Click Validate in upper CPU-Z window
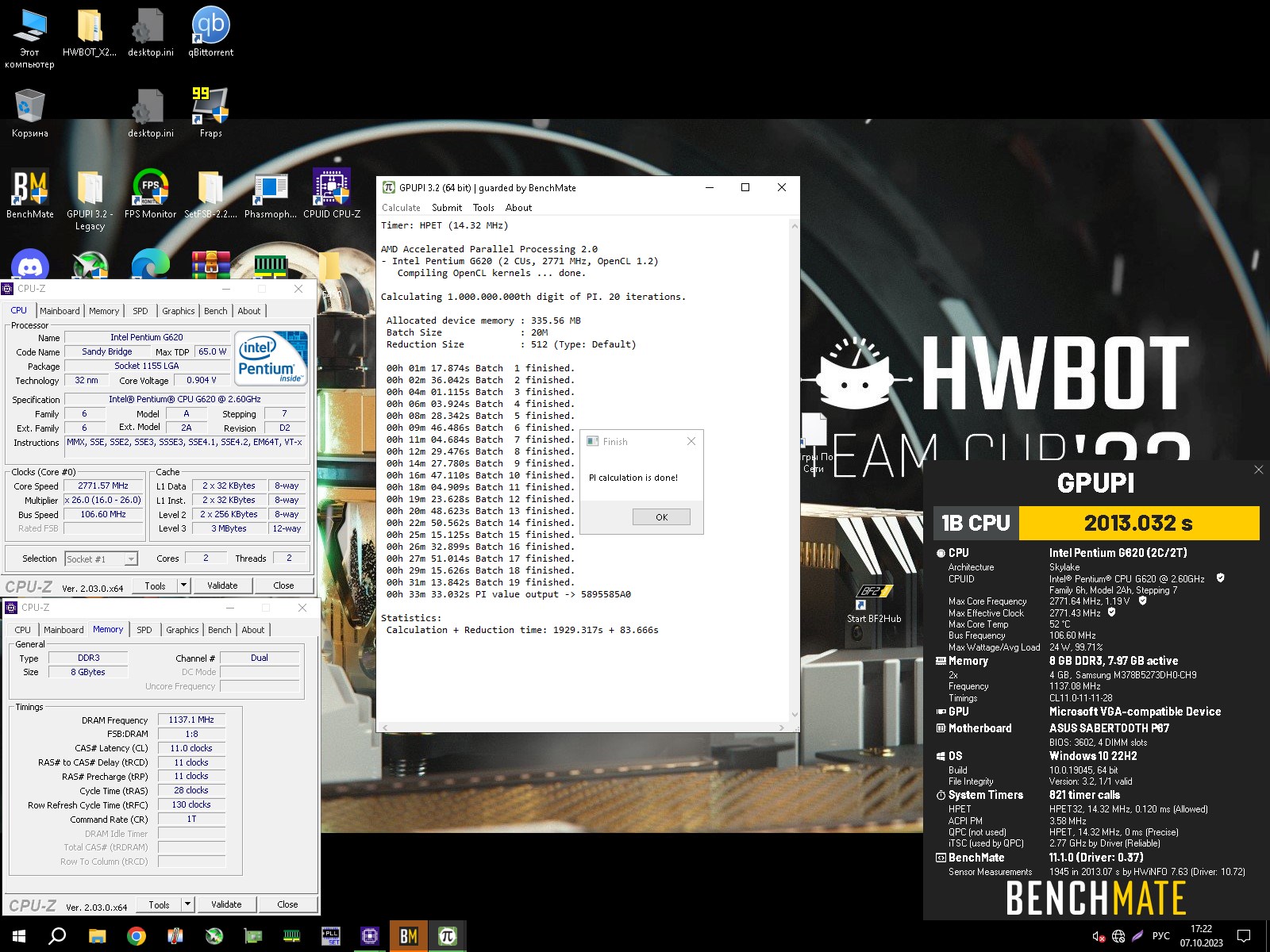 tap(222, 585)
